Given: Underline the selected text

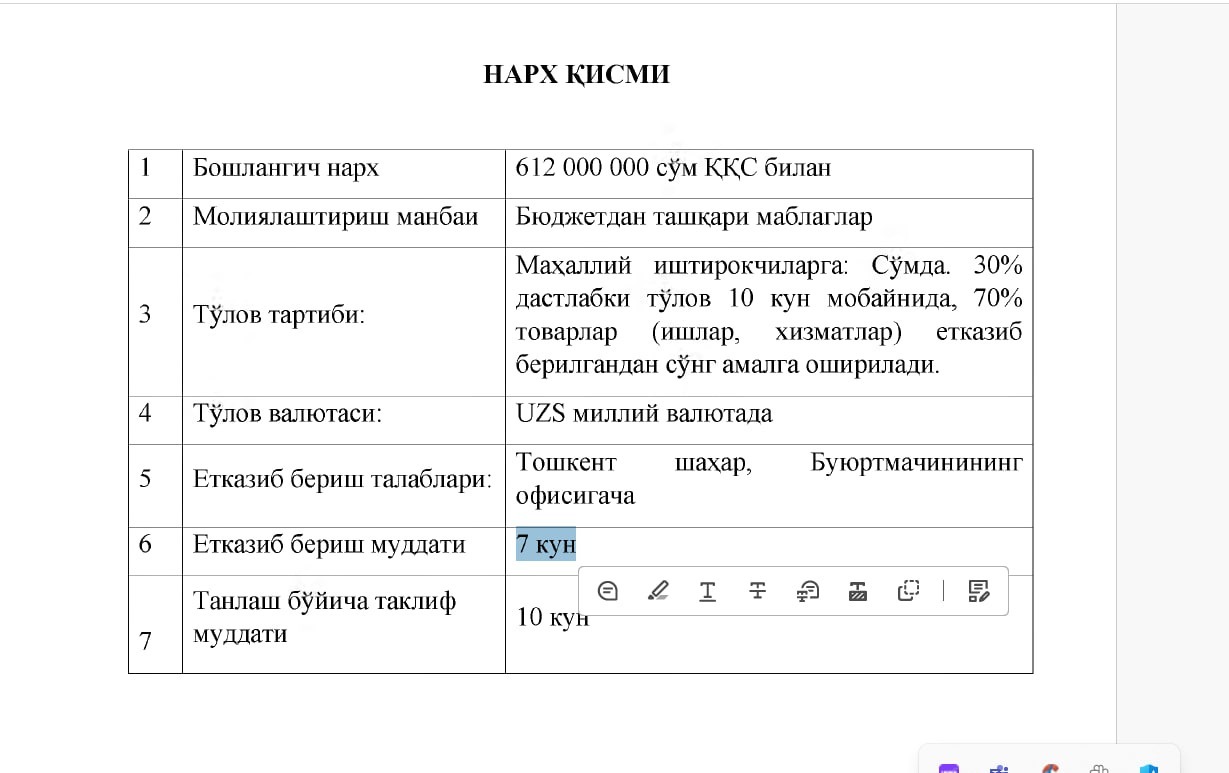Looking at the screenshot, I should [707, 591].
